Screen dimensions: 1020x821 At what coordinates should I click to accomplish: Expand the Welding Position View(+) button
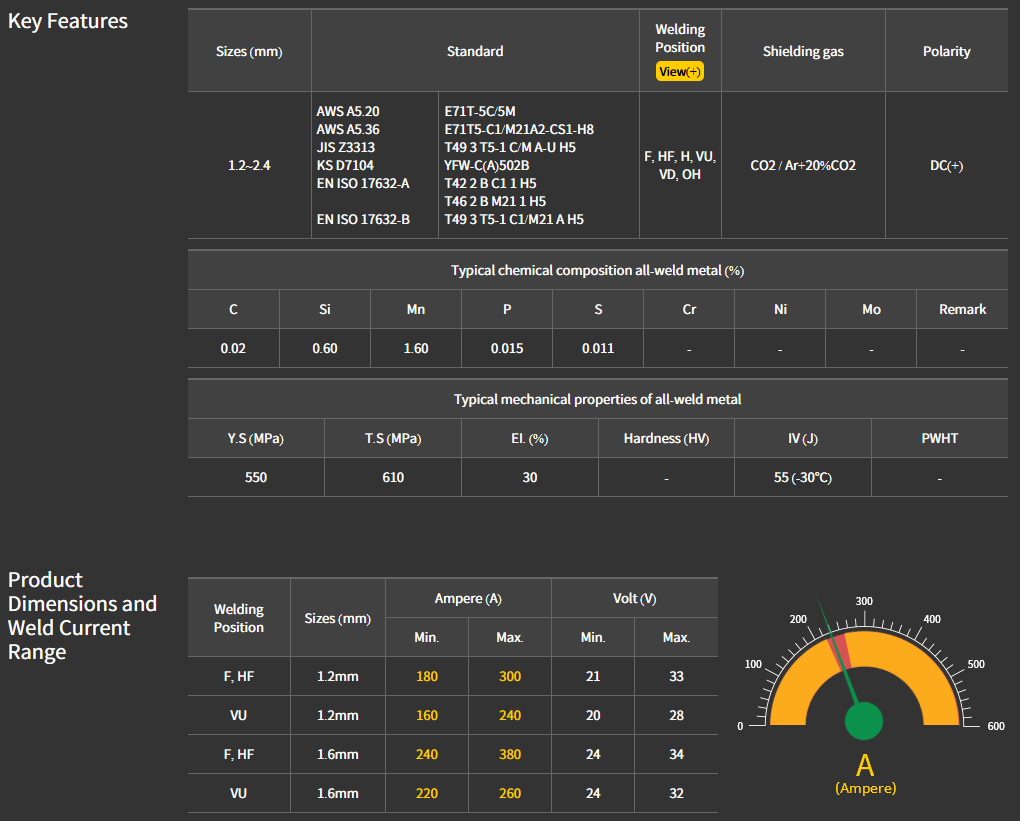(680, 72)
